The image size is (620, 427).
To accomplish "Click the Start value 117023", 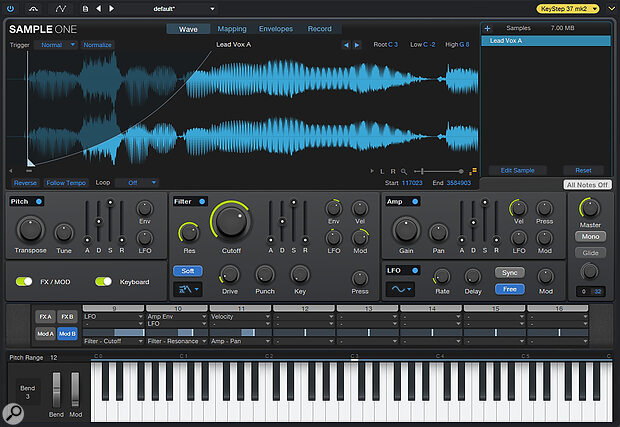I will [x=412, y=183].
